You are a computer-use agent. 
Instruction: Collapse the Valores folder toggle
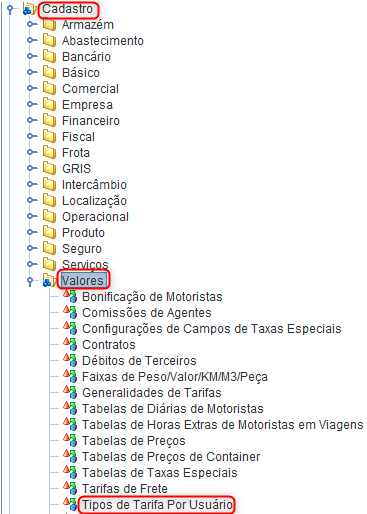coord(30,281)
